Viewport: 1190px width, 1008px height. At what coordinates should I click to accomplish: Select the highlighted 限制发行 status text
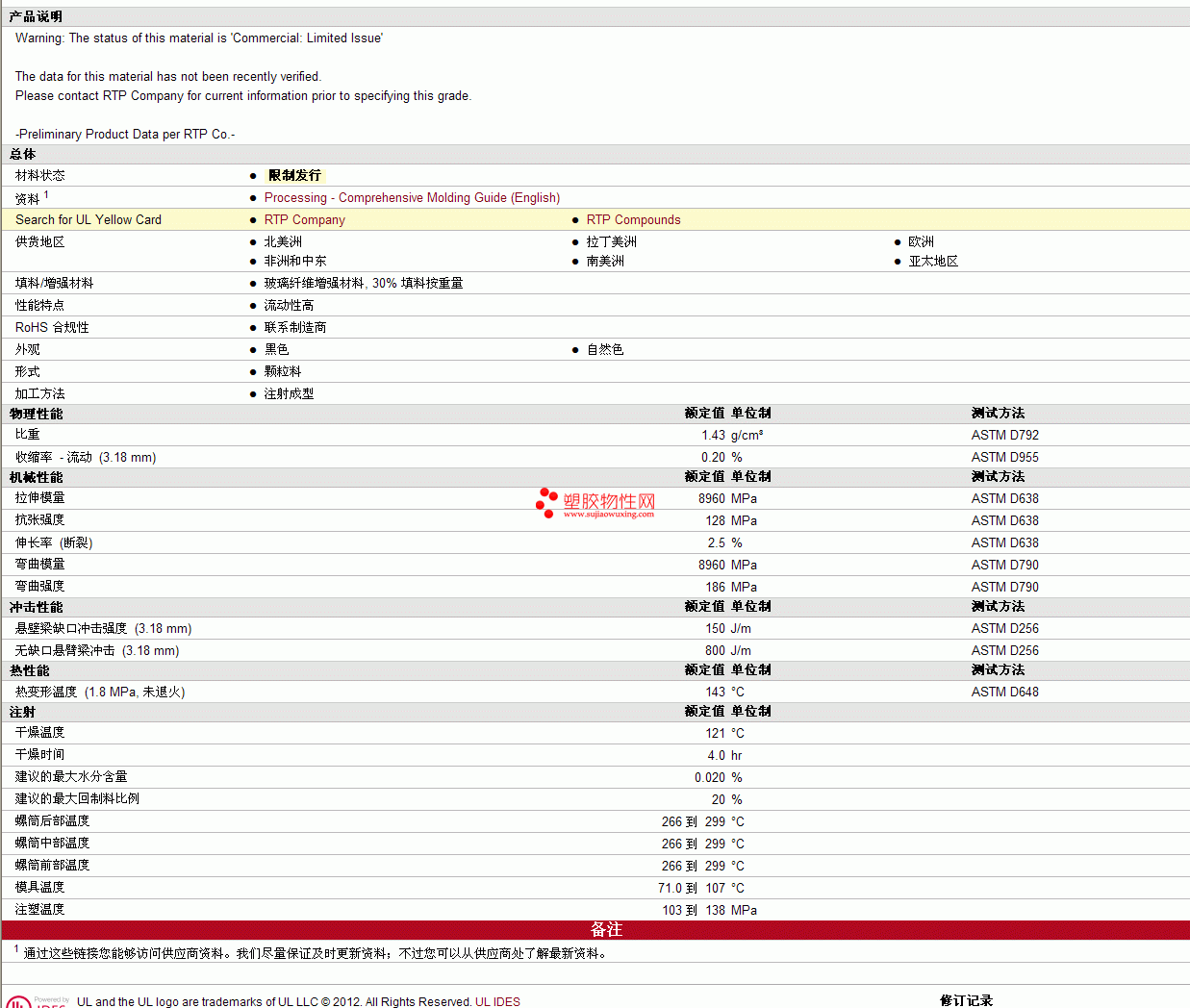point(294,175)
